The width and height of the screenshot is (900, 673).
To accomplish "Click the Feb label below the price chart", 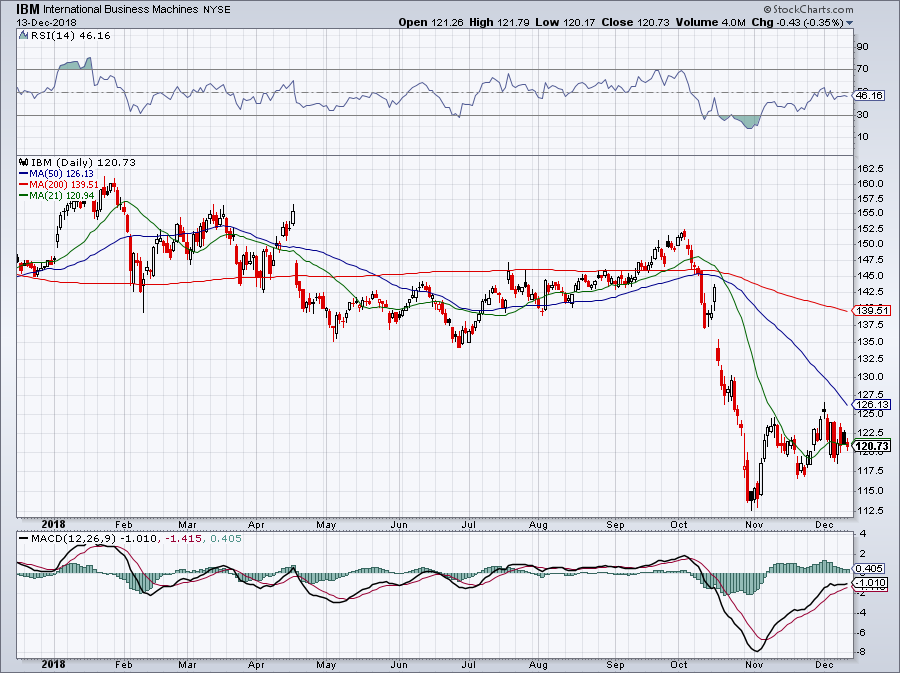I will click(x=123, y=524).
